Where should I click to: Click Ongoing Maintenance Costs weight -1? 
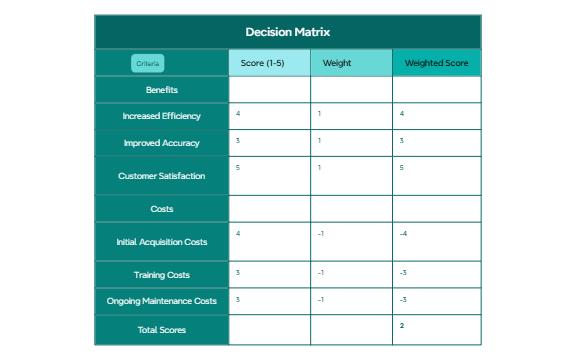(321, 300)
